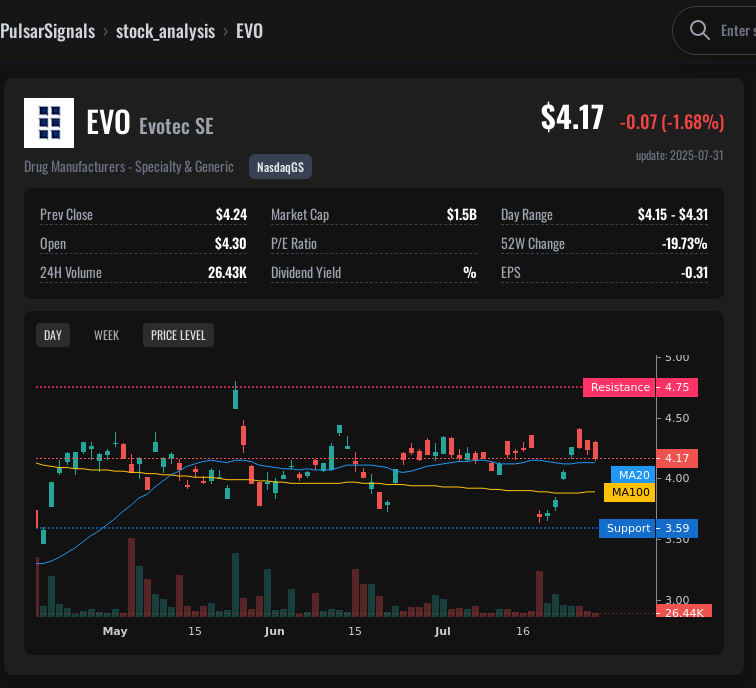Click the May label on the time axis

click(x=115, y=631)
